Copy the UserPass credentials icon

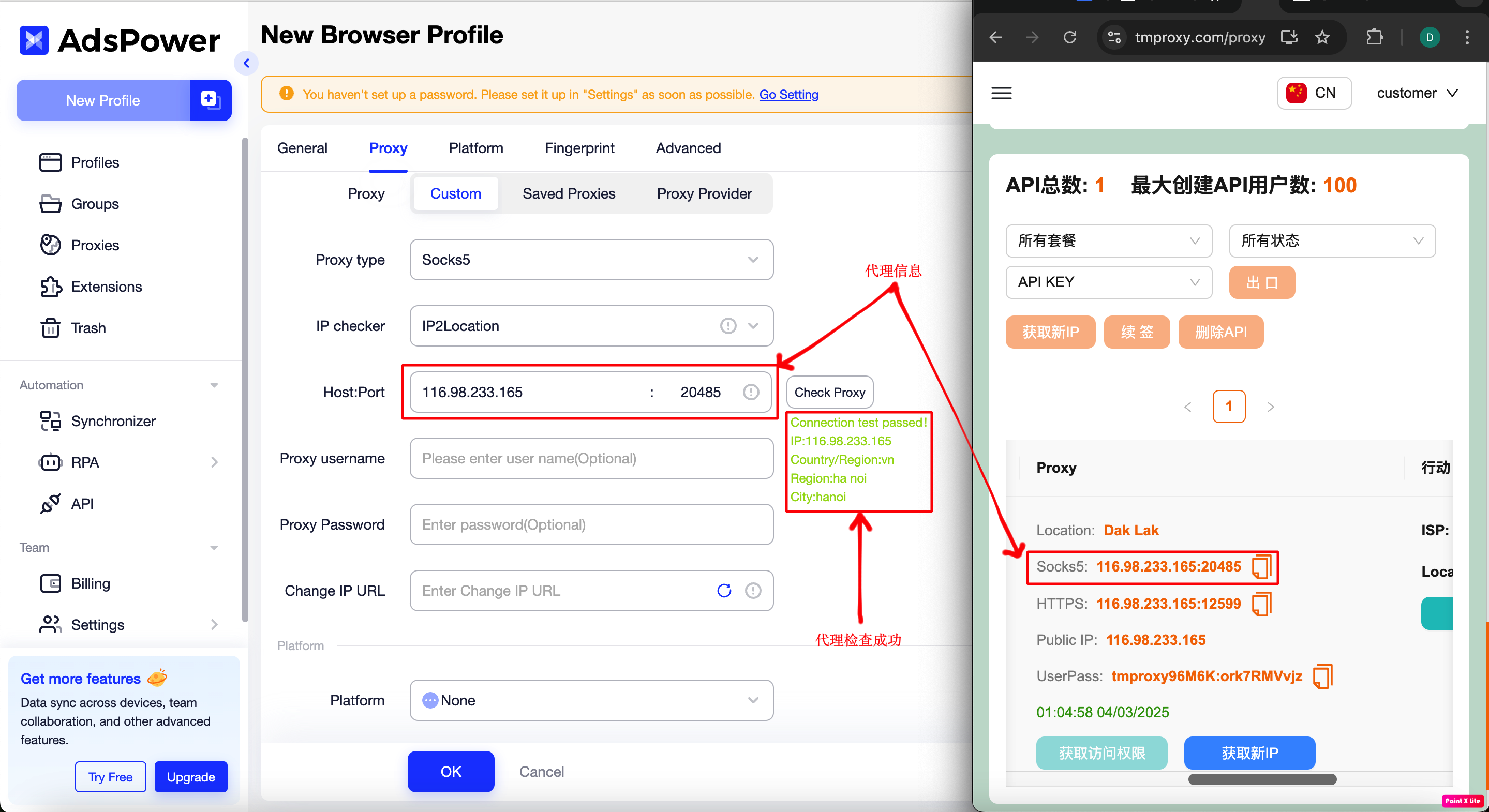[1322, 676]
